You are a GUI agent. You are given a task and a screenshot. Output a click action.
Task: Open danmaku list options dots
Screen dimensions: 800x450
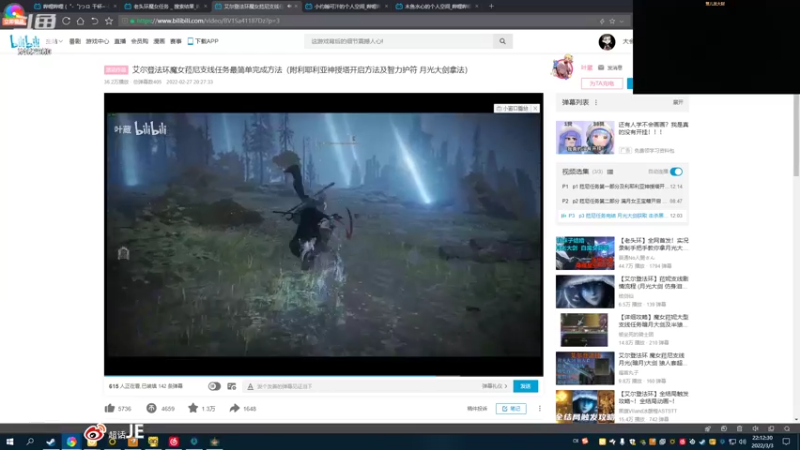coord(596,103)
